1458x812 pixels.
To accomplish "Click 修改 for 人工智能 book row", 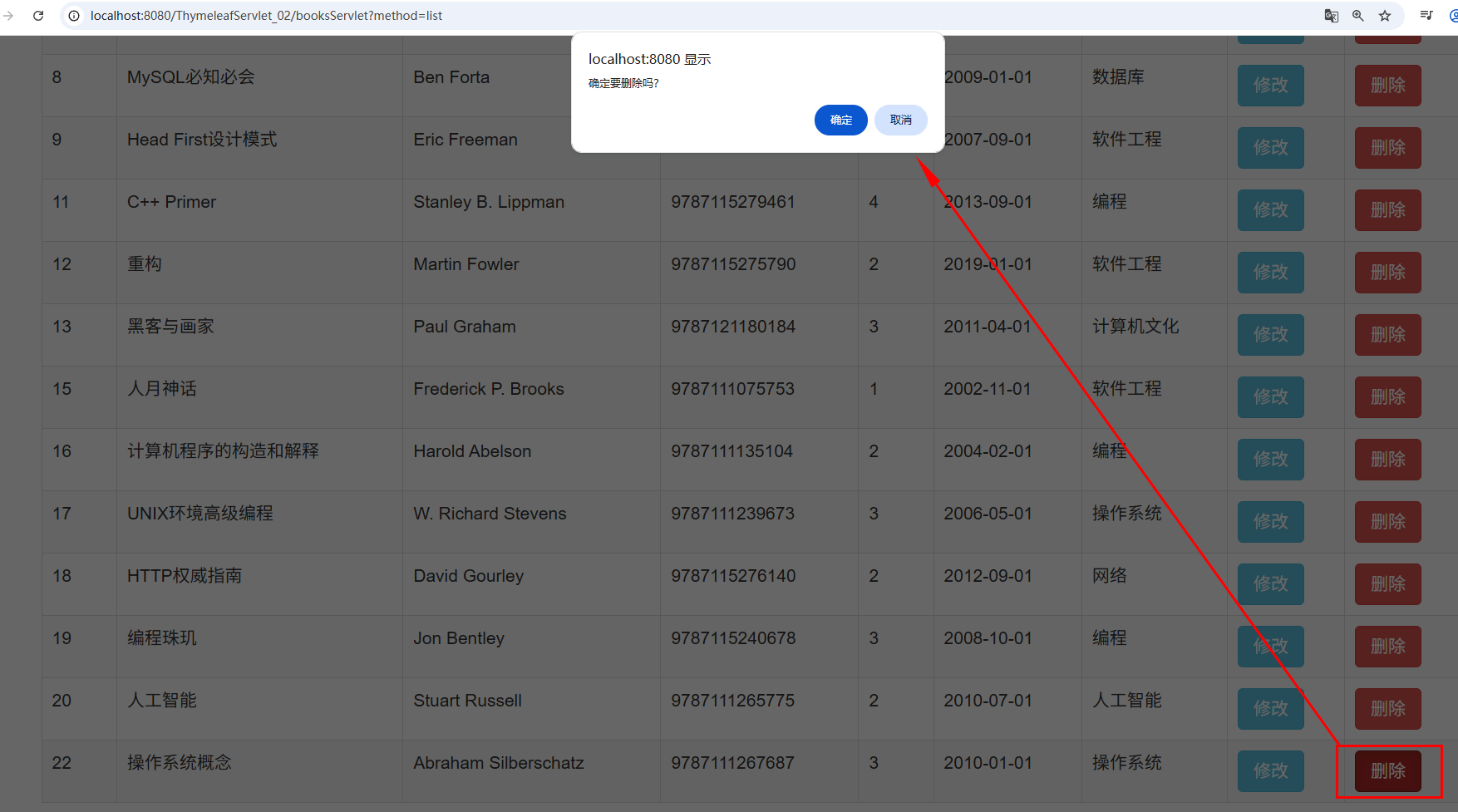I will coord(1271,709).
